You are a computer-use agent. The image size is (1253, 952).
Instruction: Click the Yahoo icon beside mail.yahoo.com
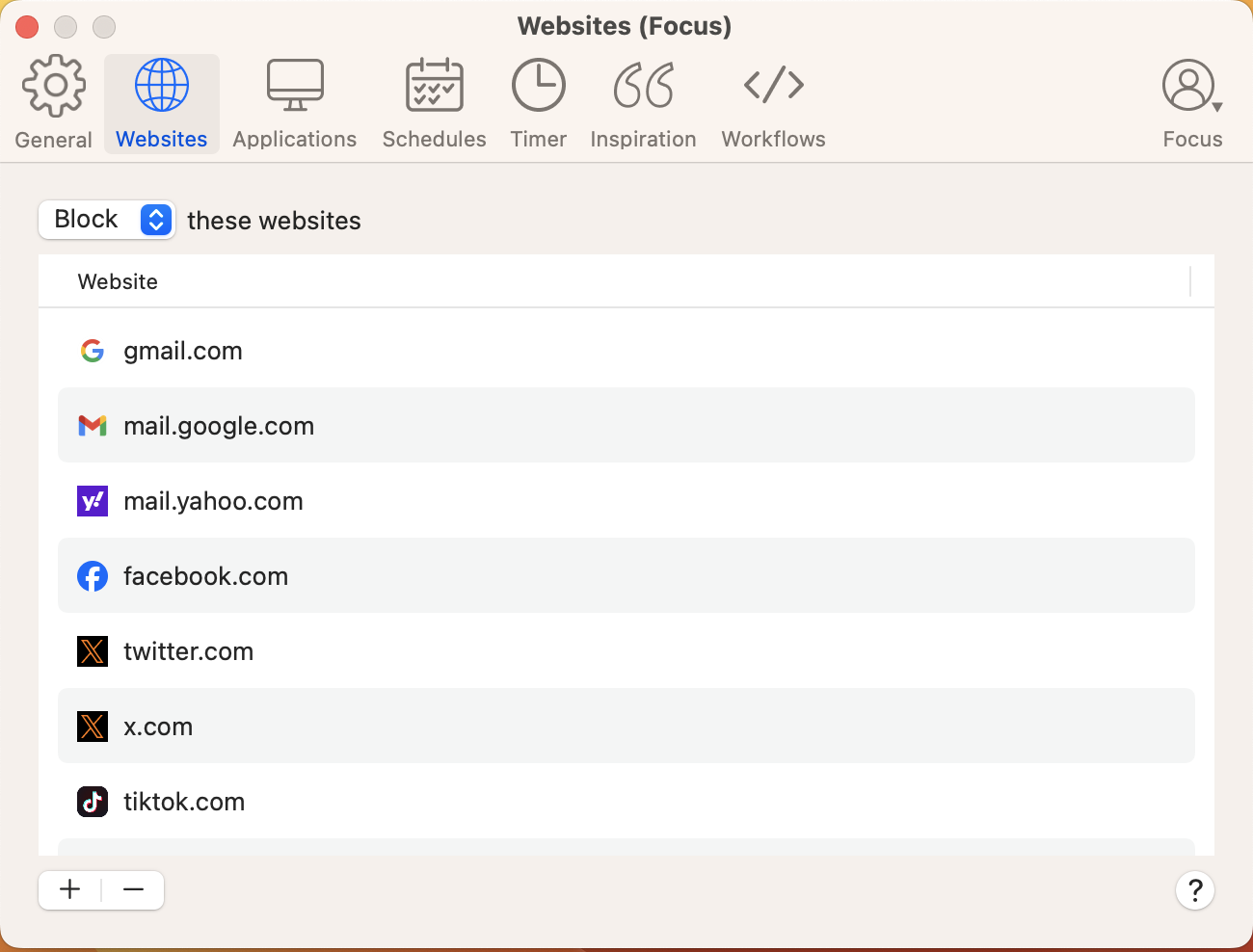click(93, 501)
